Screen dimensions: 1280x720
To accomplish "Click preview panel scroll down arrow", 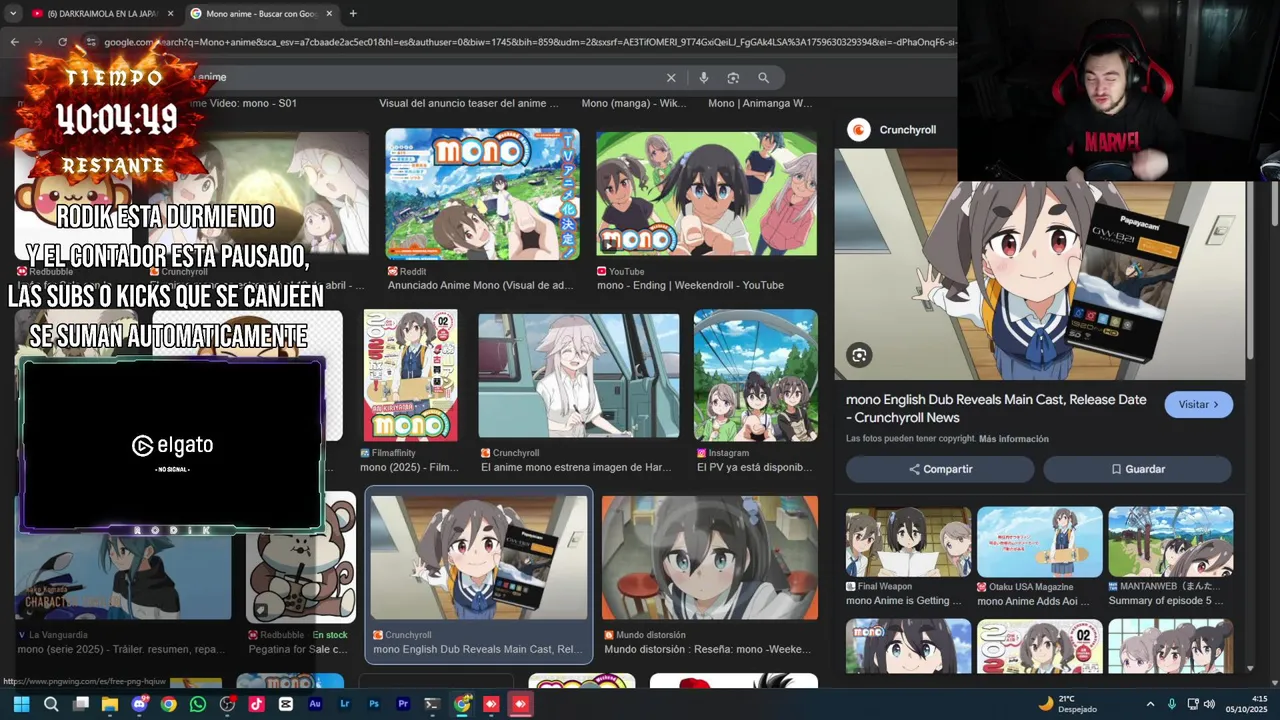I will tap(1250, 668).
